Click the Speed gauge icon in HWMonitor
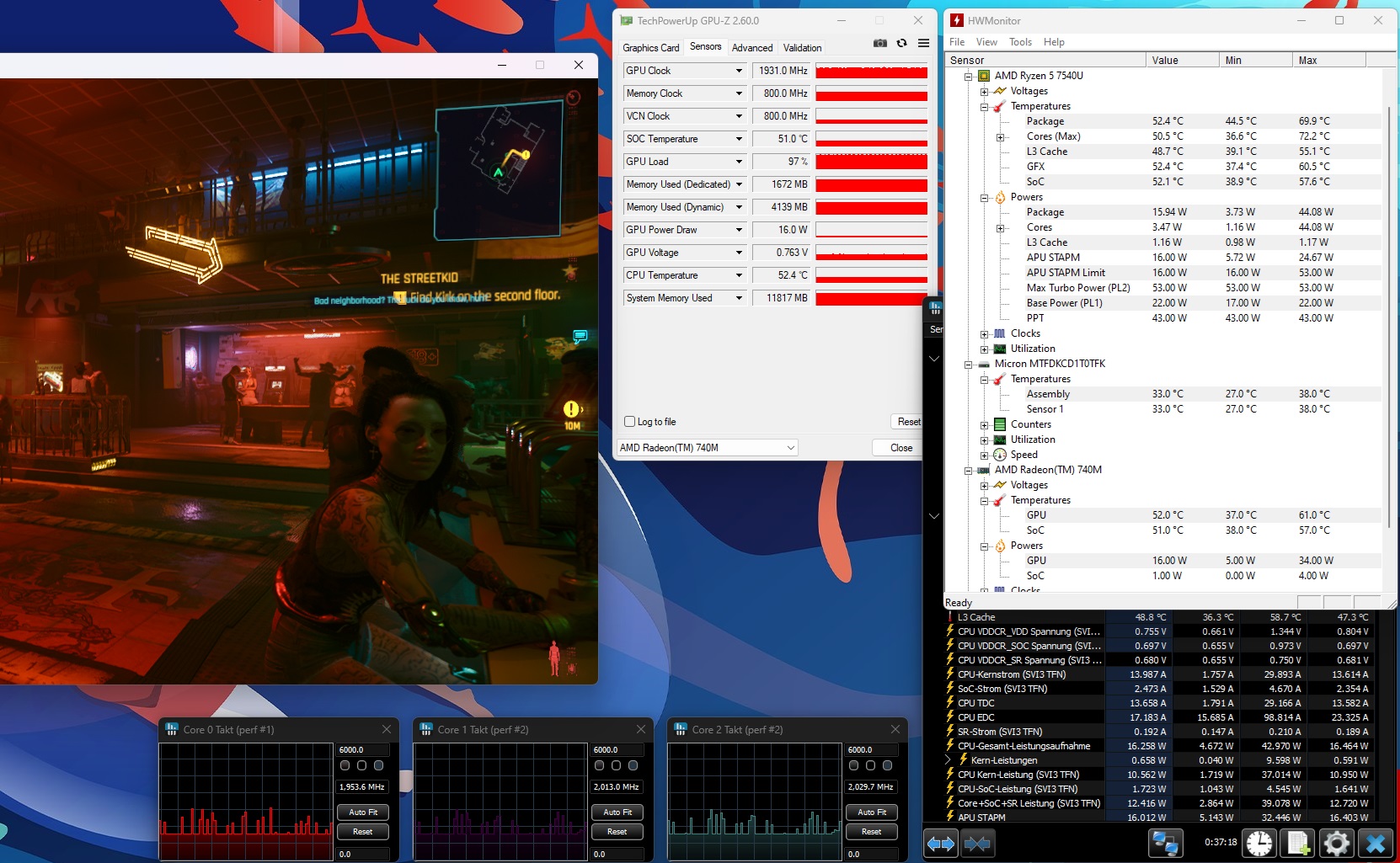 point(1000,455)
